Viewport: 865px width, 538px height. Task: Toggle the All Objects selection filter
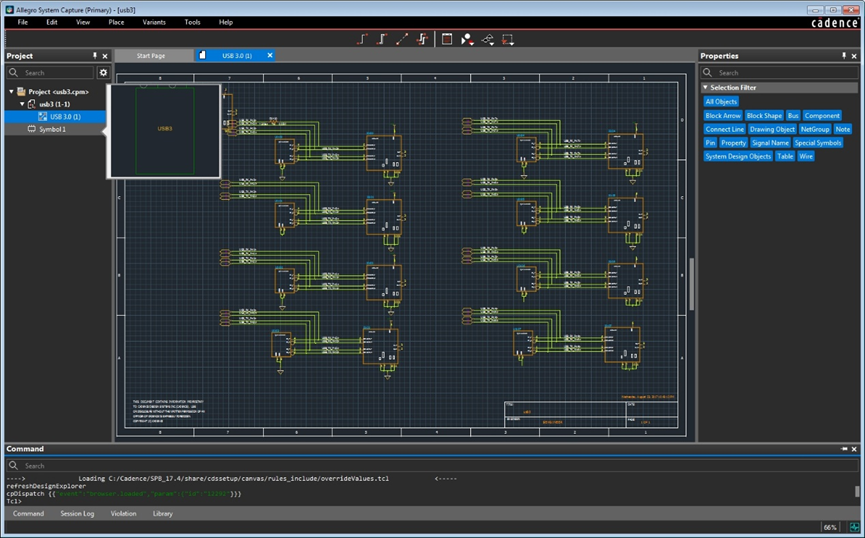click(721, 102)
